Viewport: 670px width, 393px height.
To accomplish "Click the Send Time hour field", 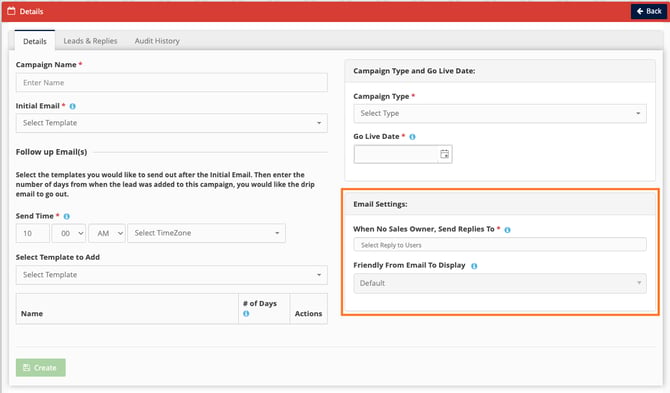I will 33,233.
